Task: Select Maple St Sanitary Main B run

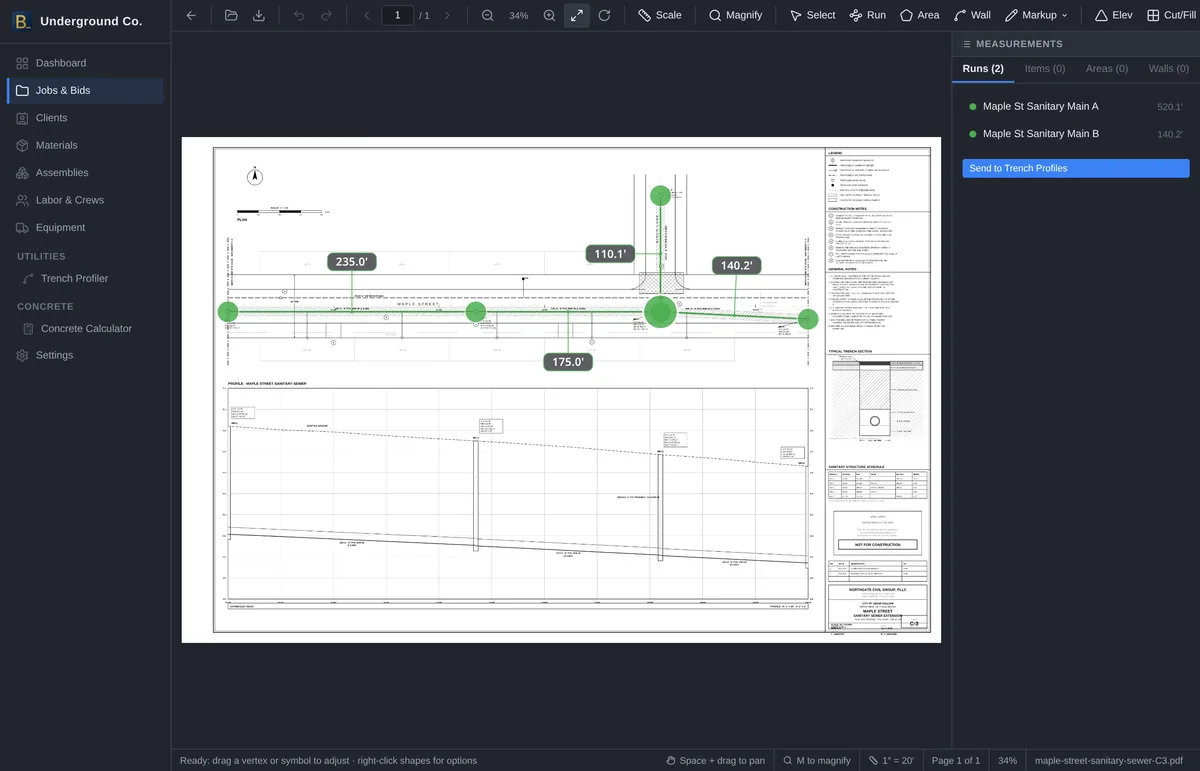Action: tap(1075, 134)
